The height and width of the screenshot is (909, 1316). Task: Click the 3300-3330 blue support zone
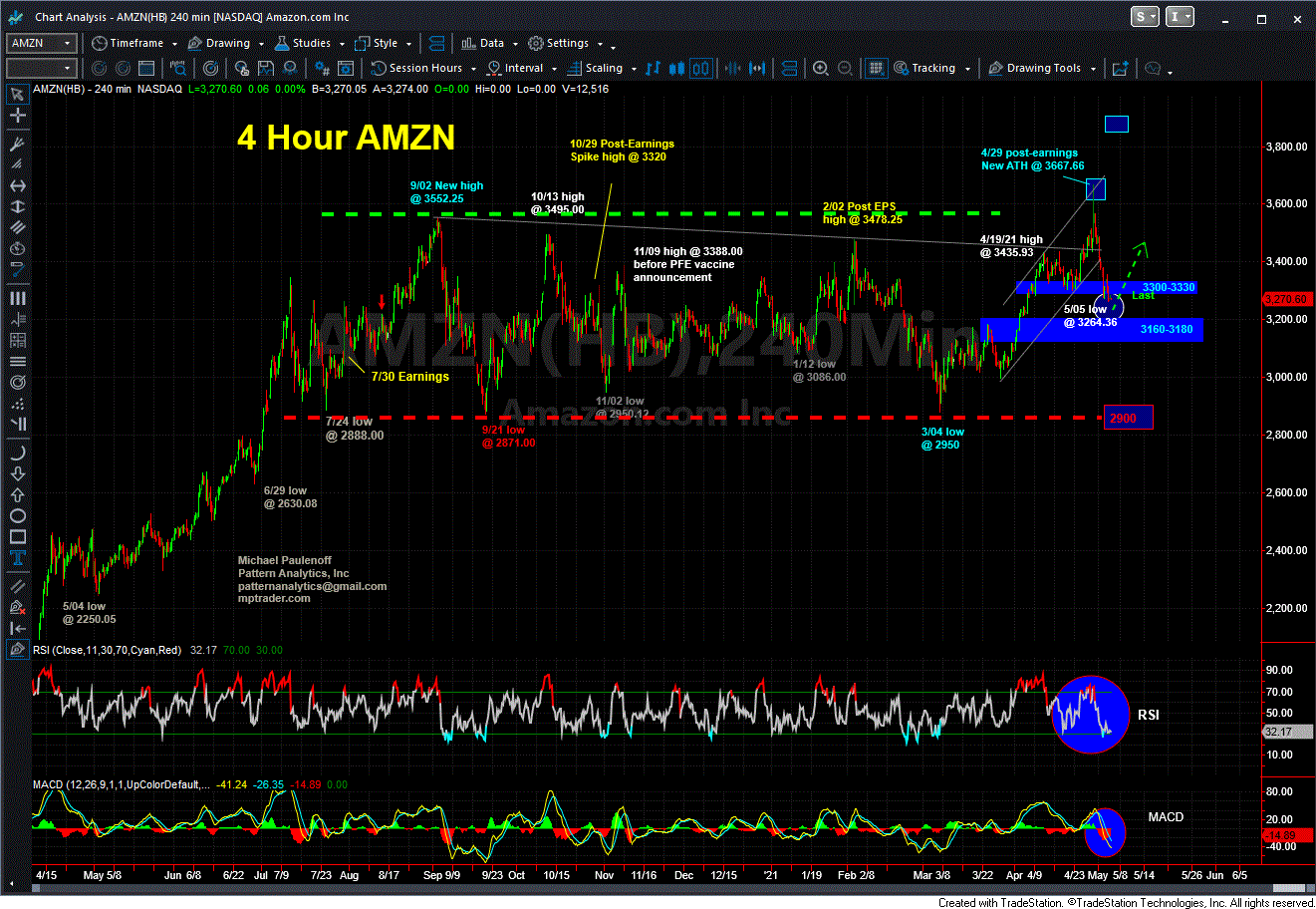coord(1106,288)
